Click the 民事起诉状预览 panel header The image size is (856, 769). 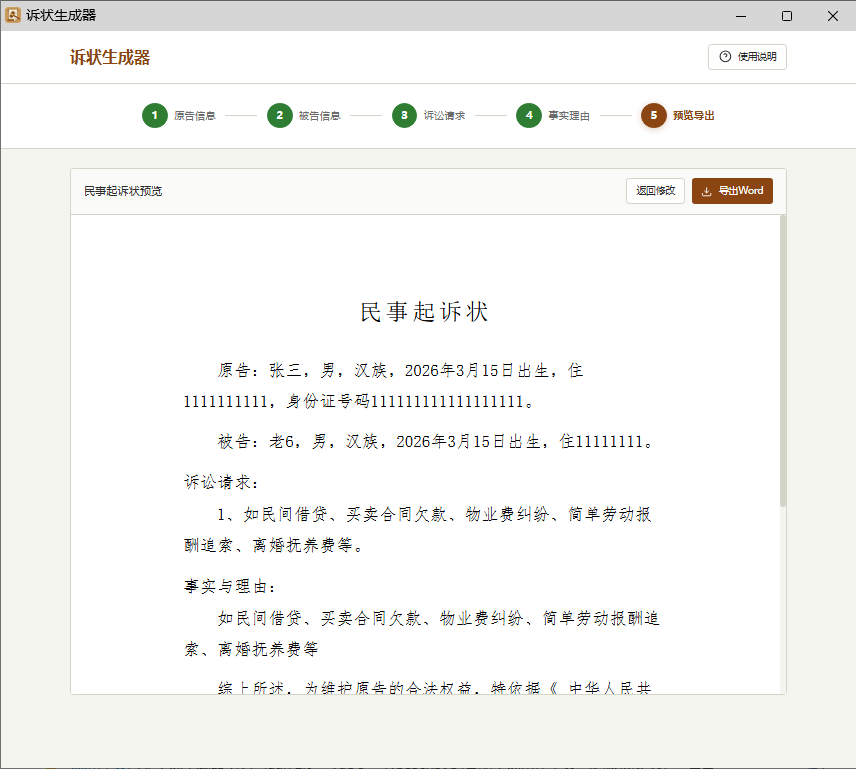[123, 190]
